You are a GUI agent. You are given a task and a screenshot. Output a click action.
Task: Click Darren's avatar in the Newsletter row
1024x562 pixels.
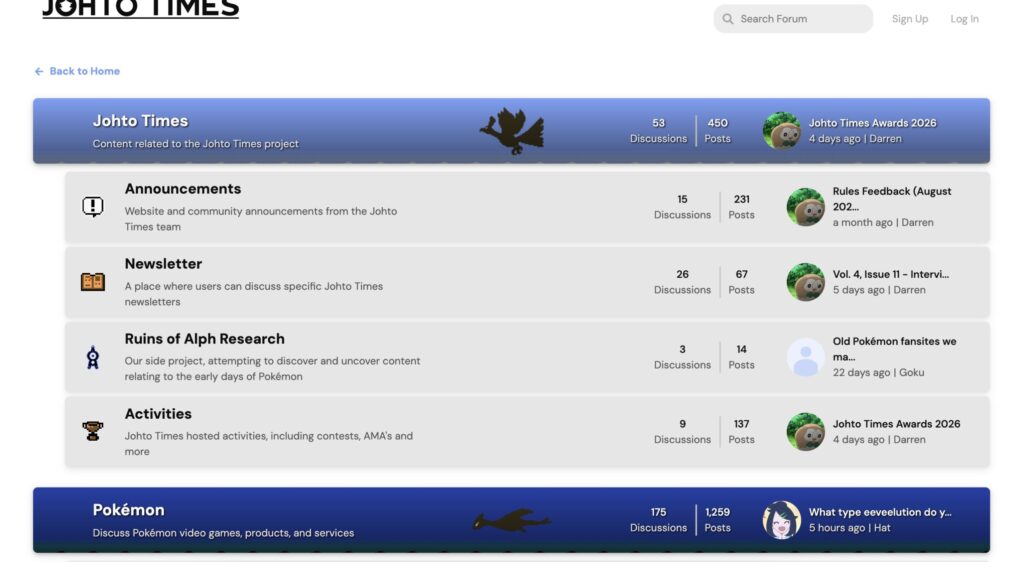(805, 282)
